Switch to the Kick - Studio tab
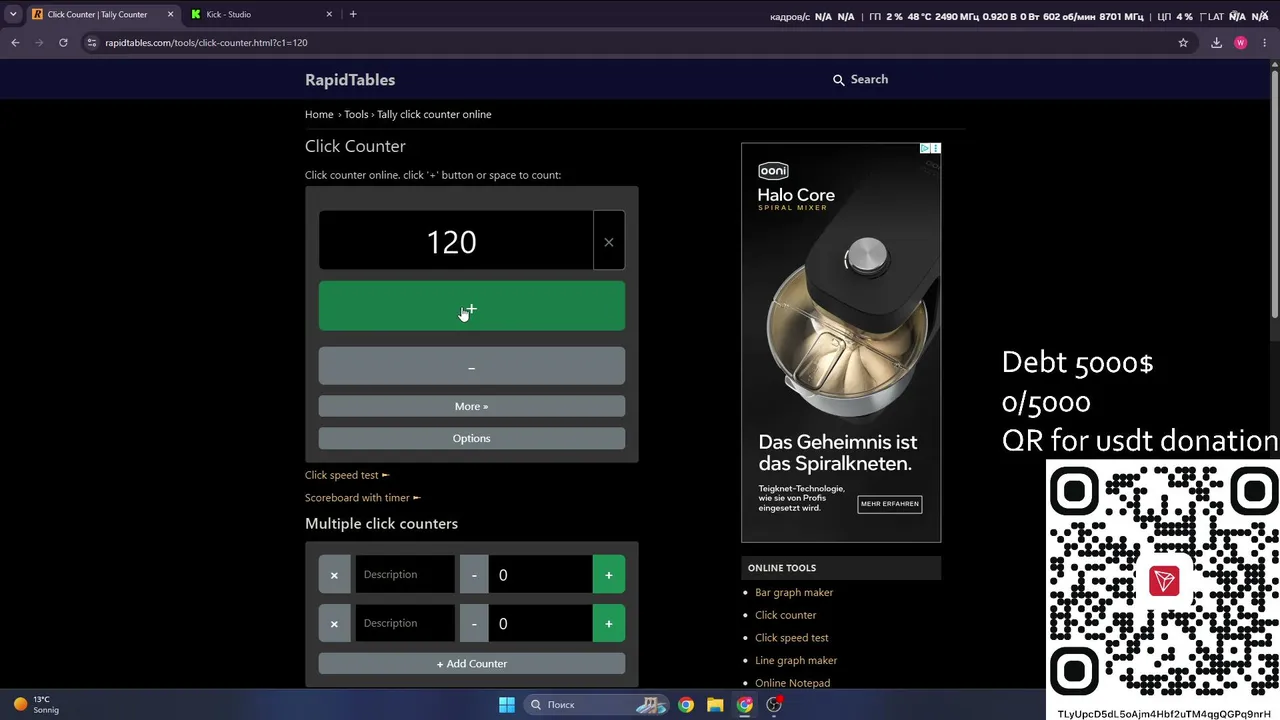Image resolution: width=1280 pixels, height=720 pixels. 260,14
